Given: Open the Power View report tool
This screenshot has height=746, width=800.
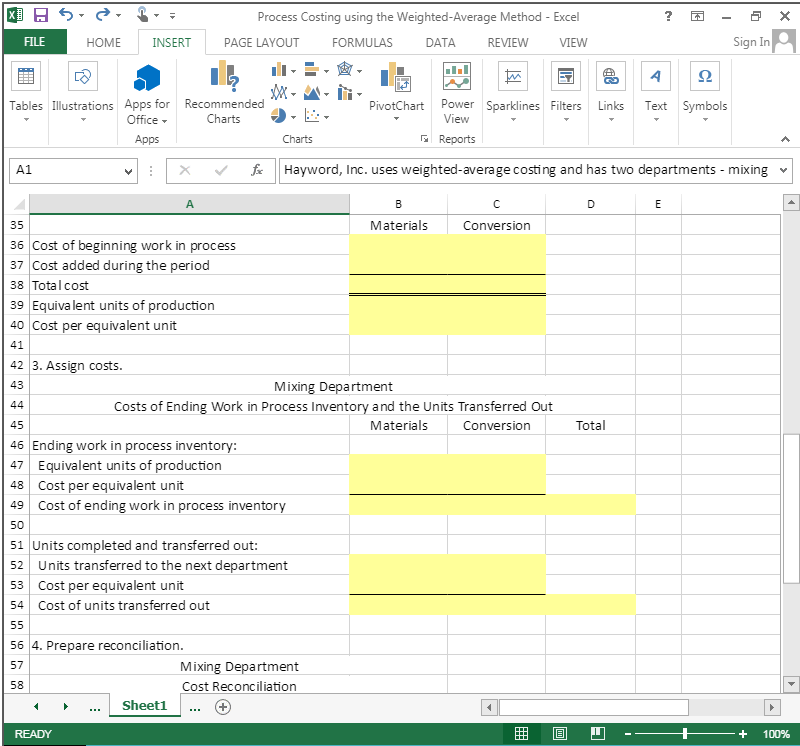Looking at the screenshot, I should (457, 93).
